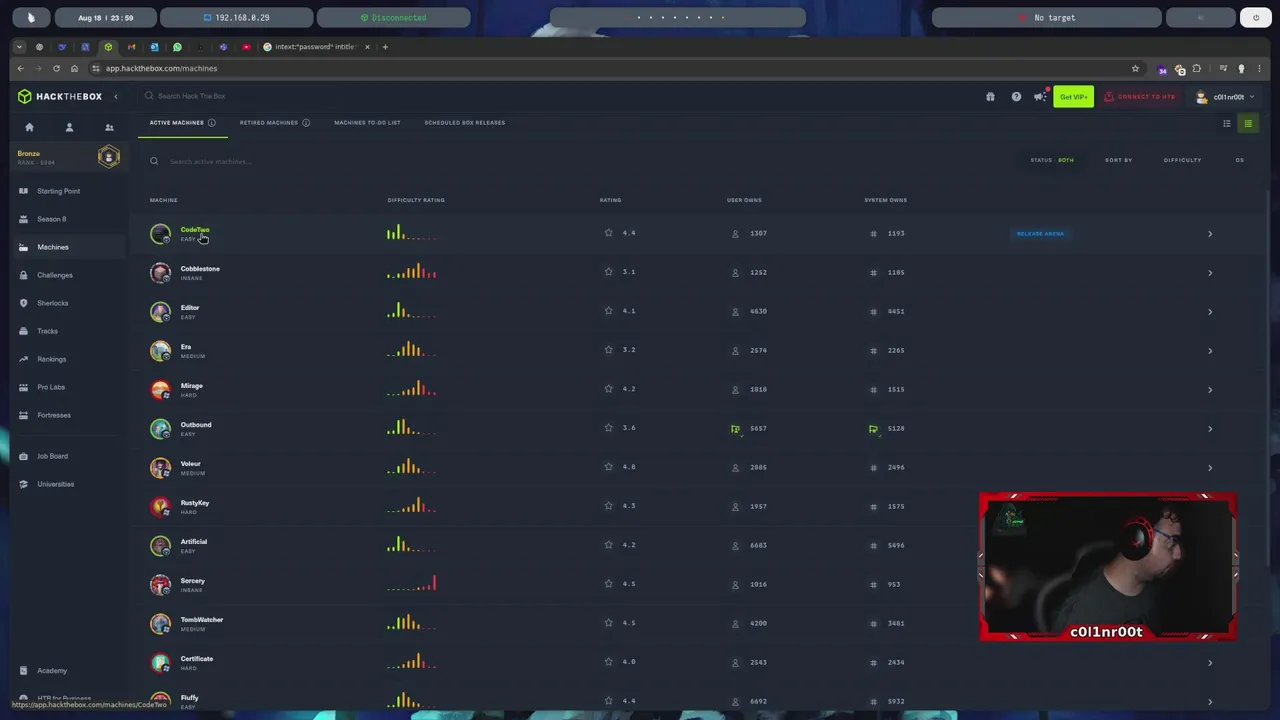Open Academy in the sidebar
This screenshot has height=720, width=1280.
coord(52,671)
